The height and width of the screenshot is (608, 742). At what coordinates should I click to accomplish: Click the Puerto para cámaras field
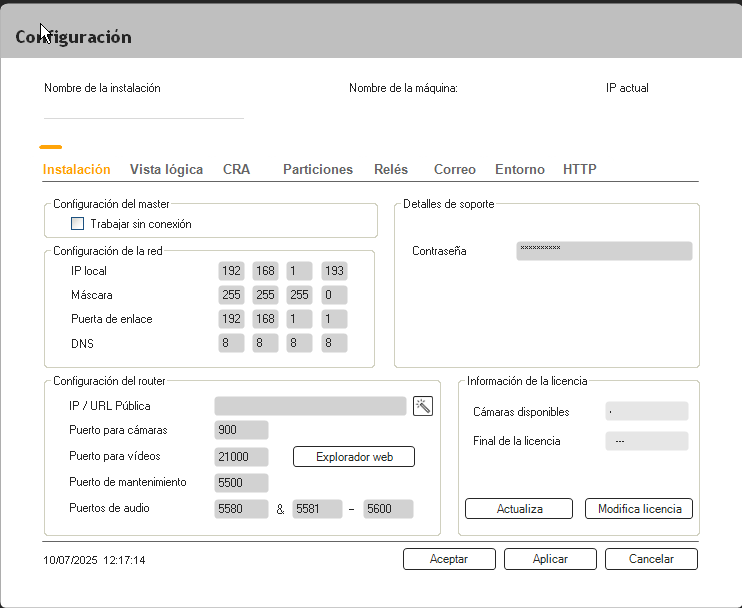pyautogui.click(x=241, y=430)
